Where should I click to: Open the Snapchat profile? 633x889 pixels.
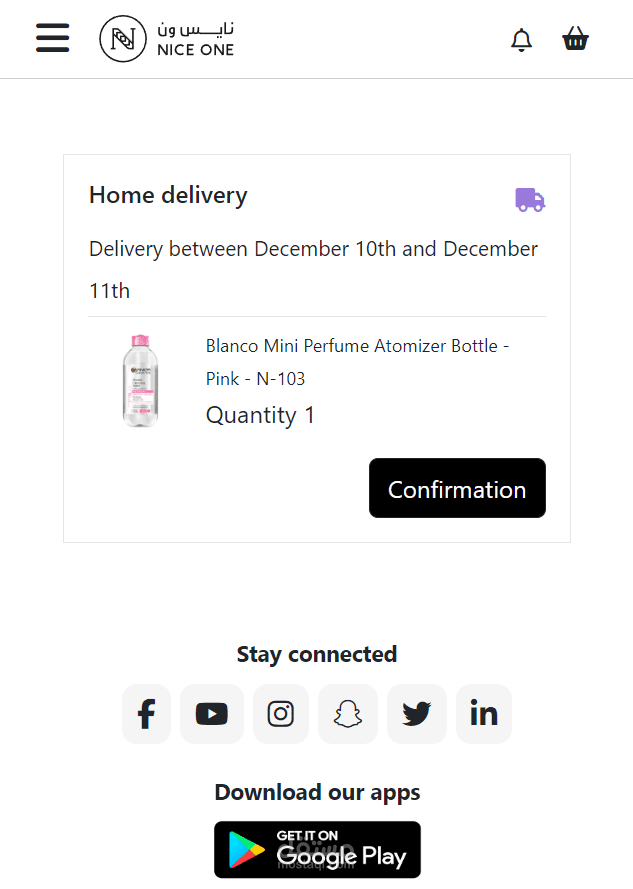pyautogui.click(x=348, y=714)
